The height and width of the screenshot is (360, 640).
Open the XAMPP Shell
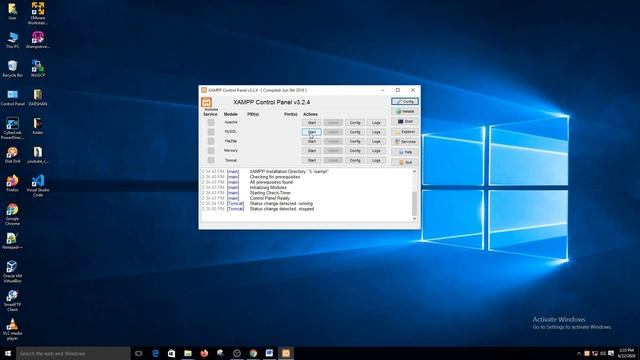[x=404, y=122]
